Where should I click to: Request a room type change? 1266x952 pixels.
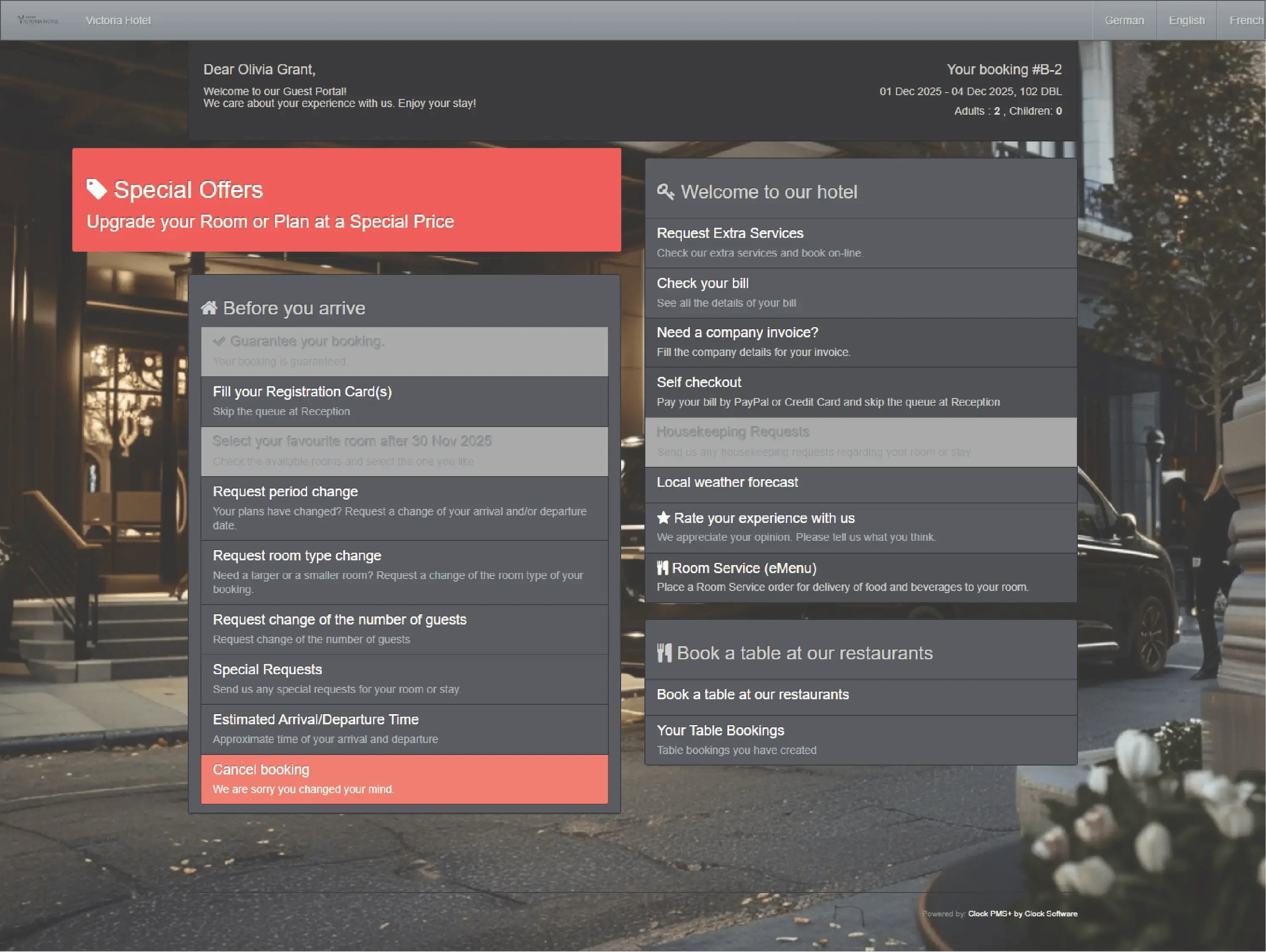(404, 571)
